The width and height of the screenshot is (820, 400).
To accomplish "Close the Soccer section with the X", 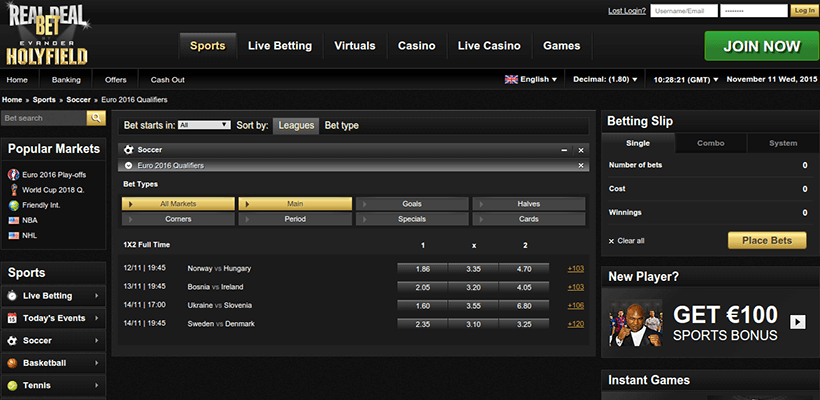I will coord(580,150).
